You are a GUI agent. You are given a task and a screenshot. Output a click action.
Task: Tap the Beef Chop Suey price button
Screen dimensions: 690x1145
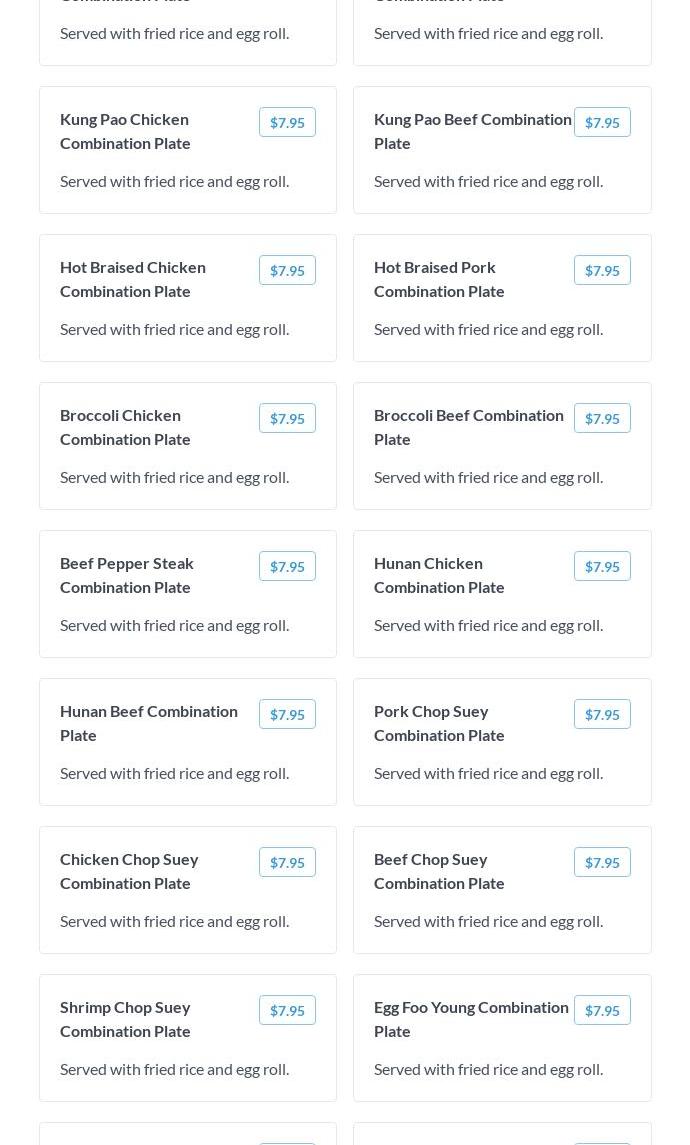click(602, 862)
